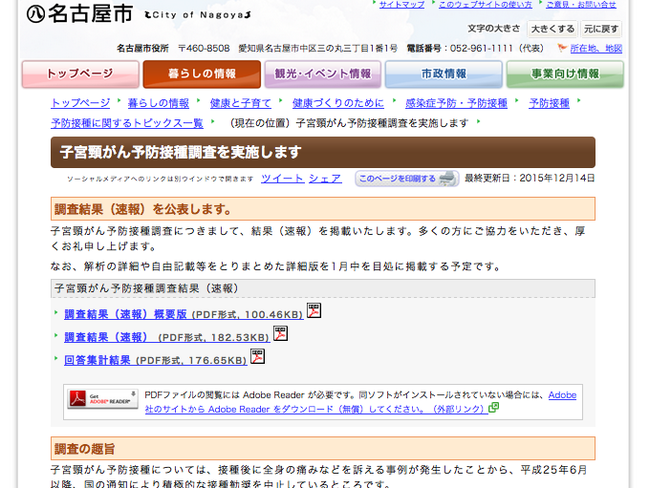
Task: Click the シェア share link
Action: point(324,178)
